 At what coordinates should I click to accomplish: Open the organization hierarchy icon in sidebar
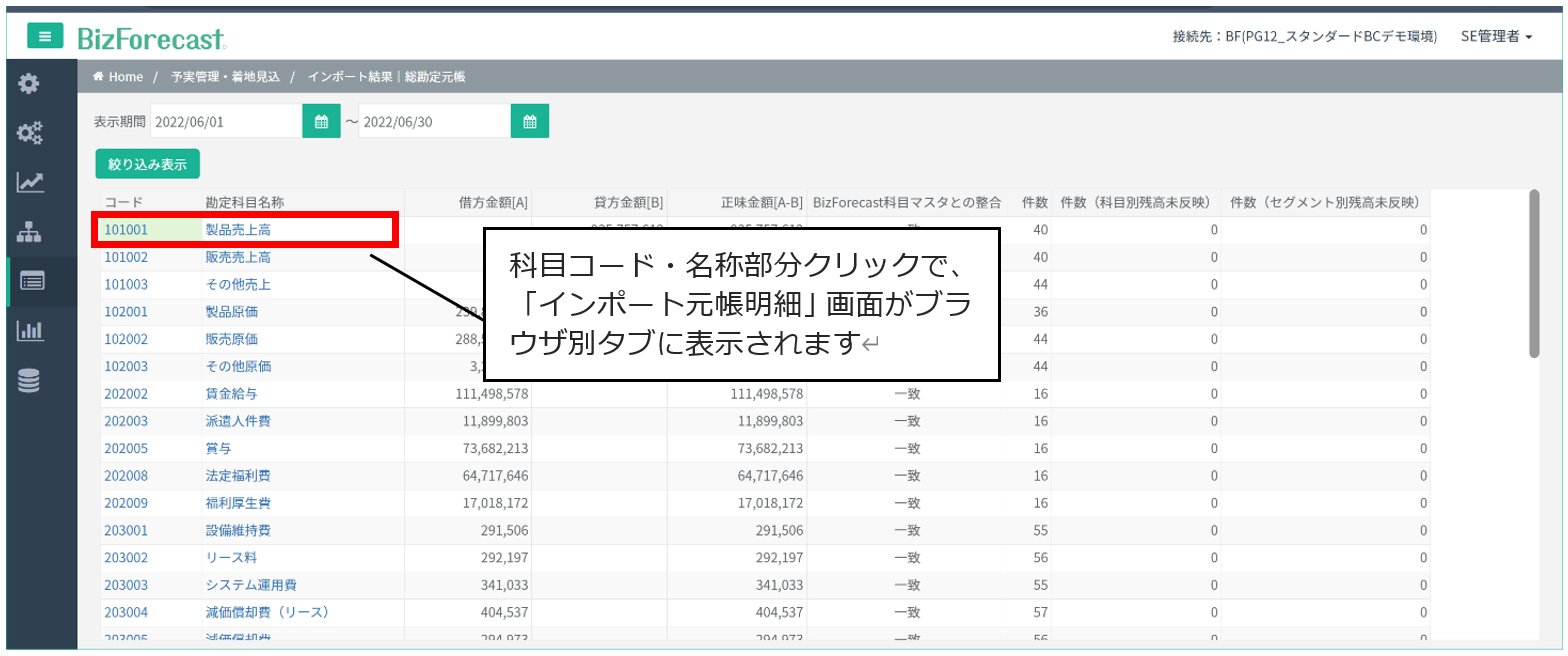tap(30, 232)
